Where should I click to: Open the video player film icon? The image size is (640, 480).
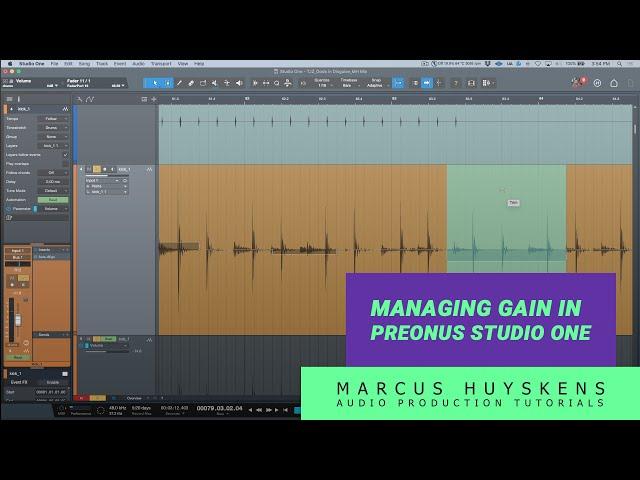click(471, 83)
